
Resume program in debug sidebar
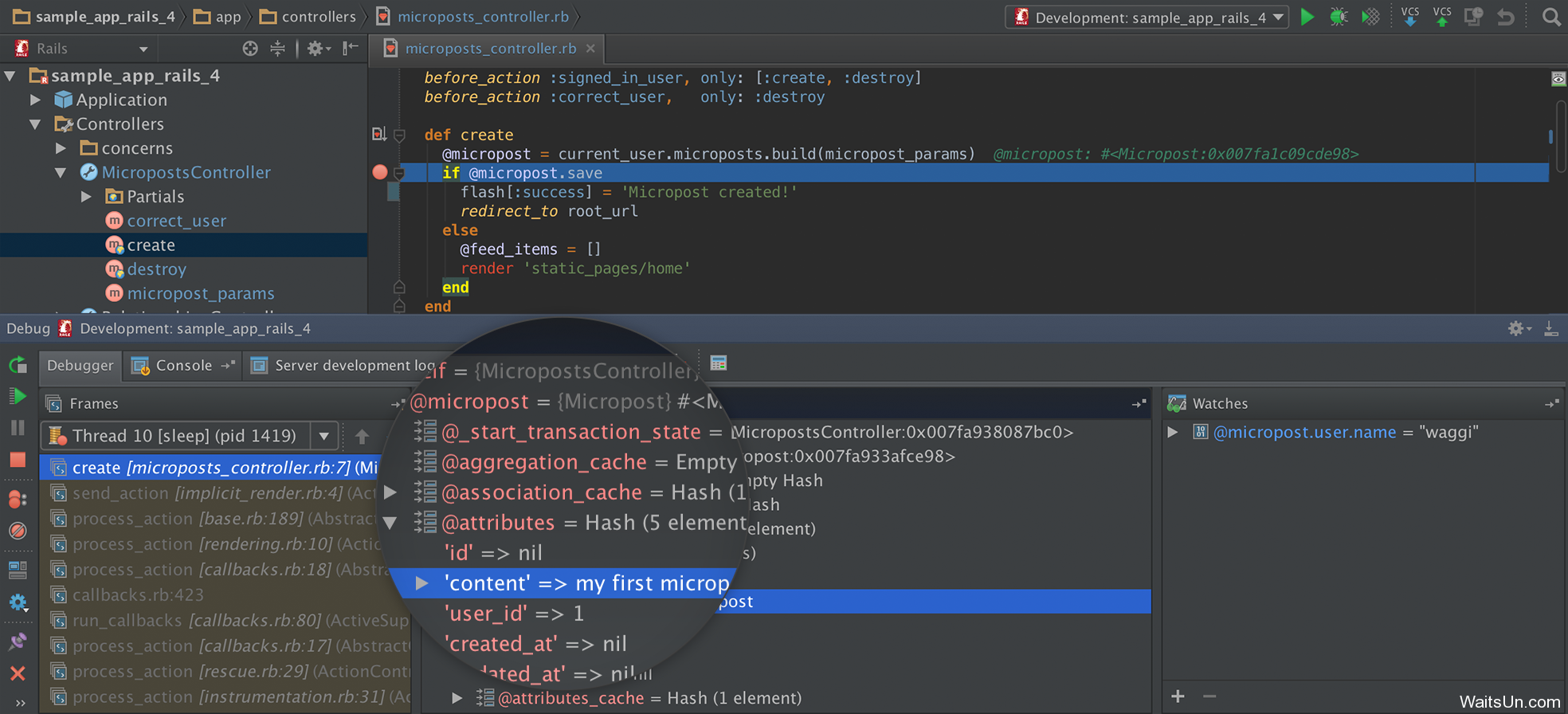point(18,396)
